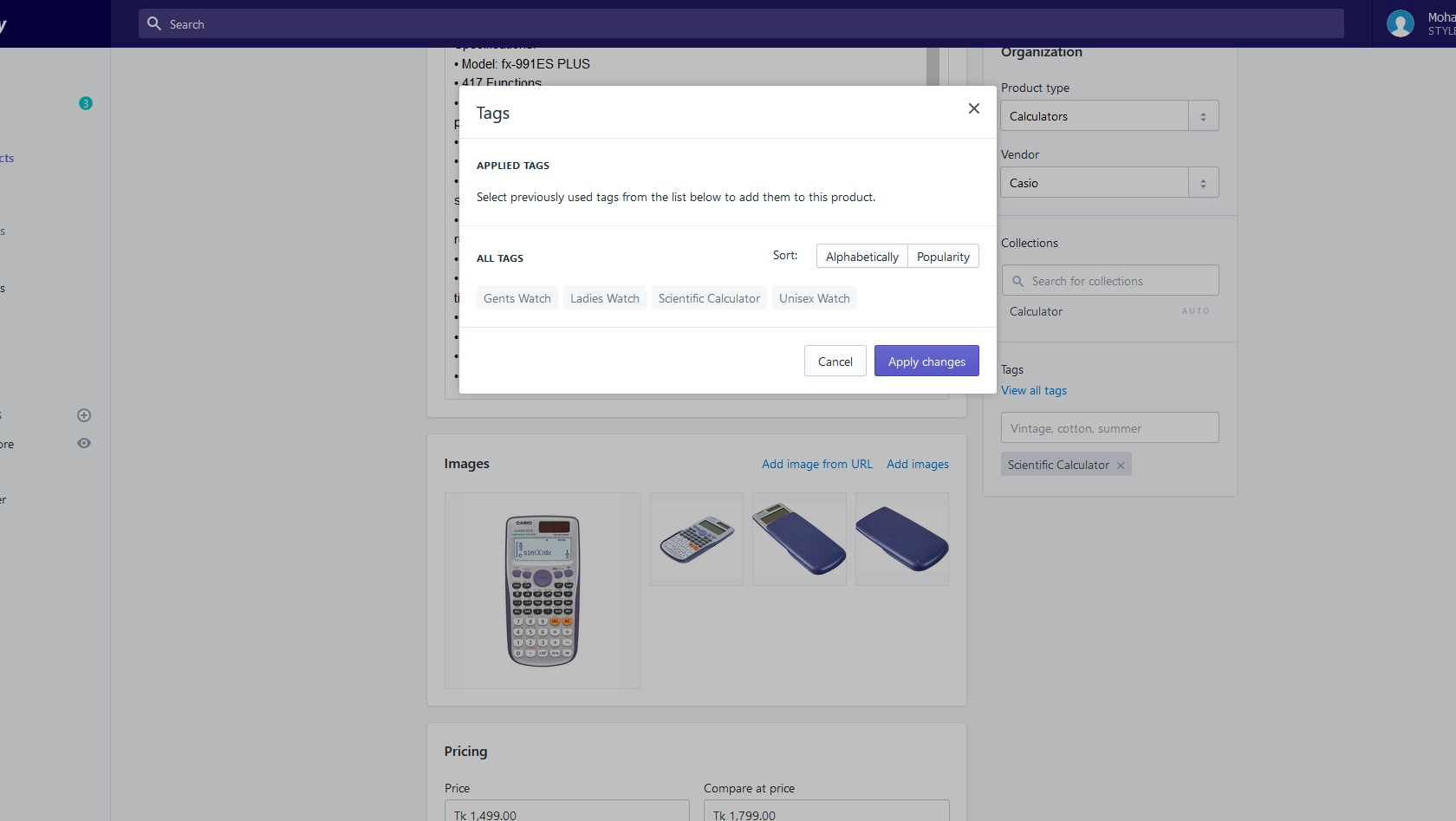Select the closed blue cover calculator thumbnail
The image size is (1456, 821).
pos(902,539)
